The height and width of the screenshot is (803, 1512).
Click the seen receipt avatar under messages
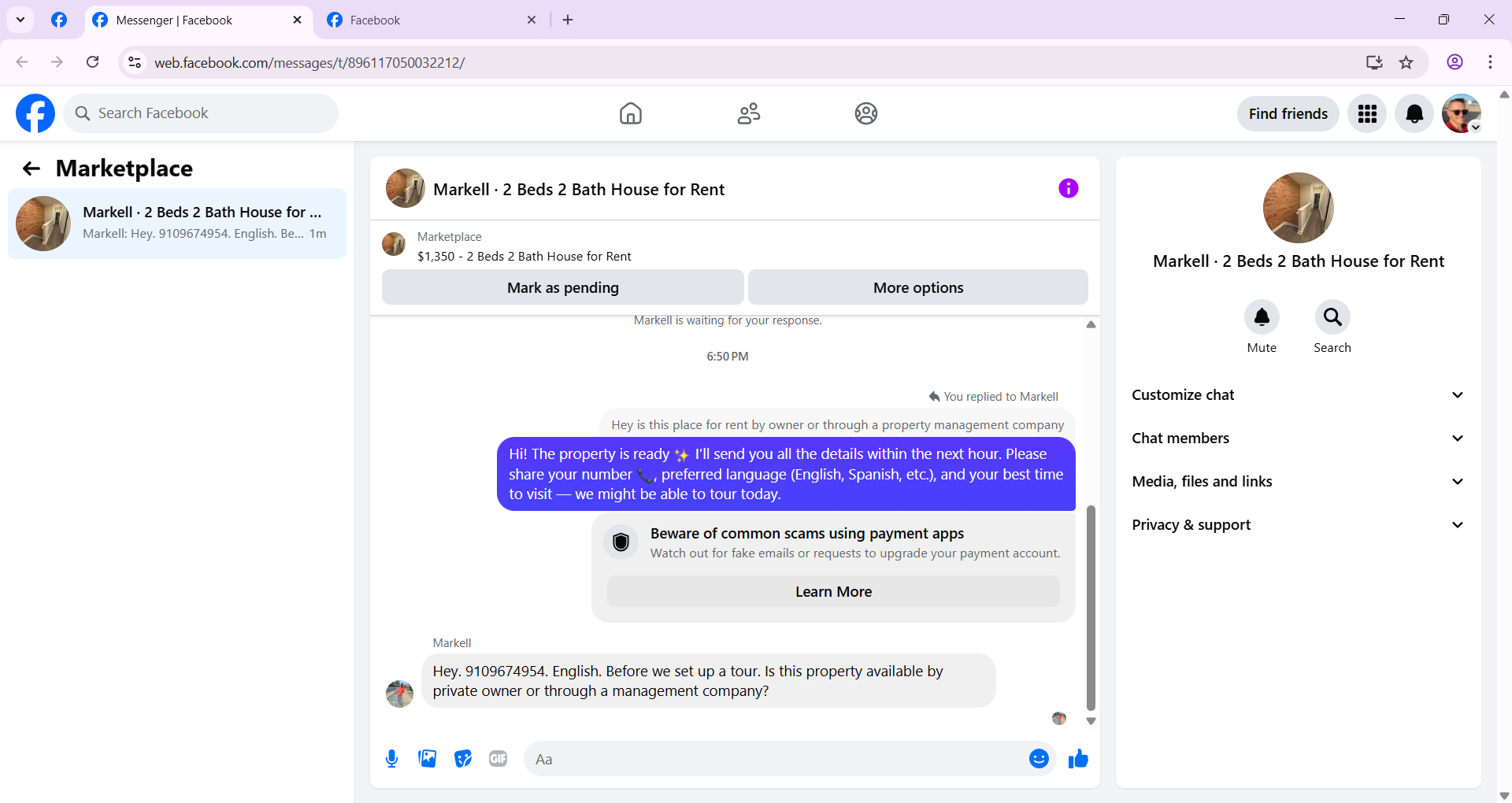click(x=1058, y=718)
